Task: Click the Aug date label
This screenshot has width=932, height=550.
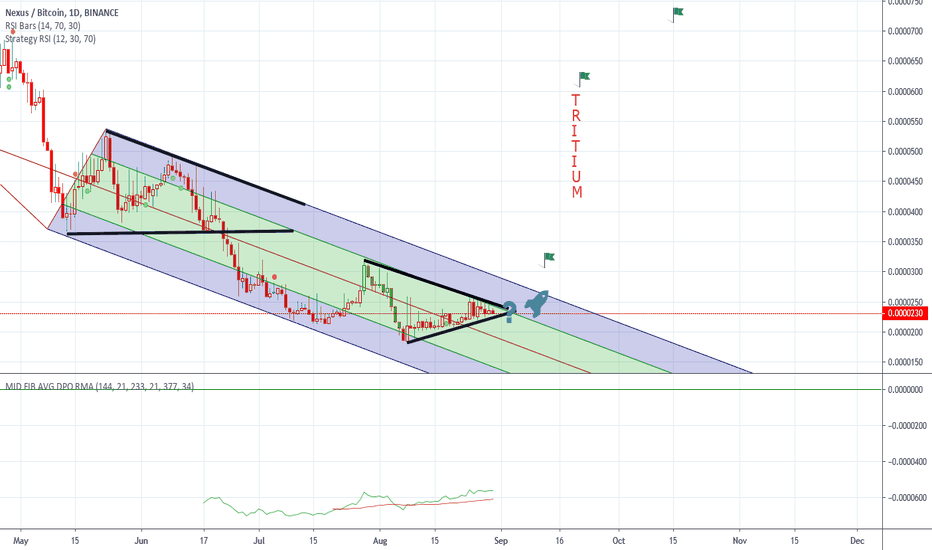Action: click(380, 540)
